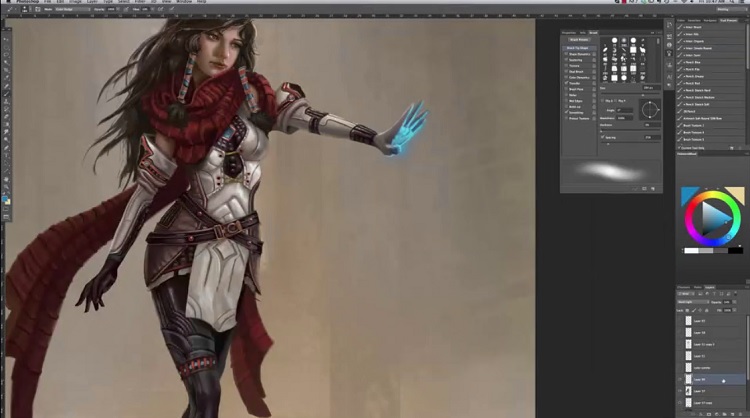
Task: Enable the Dual Brush checkbox
Action: pyautogui.click(x=566, y=71)
